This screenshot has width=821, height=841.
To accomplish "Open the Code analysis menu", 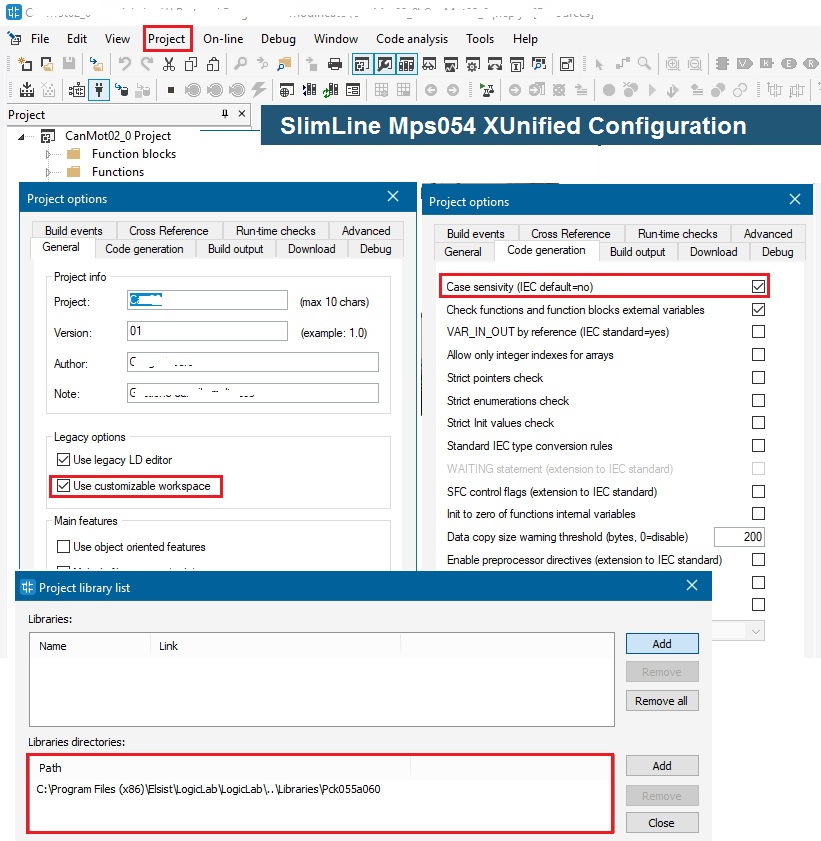I will pyautogui.click(x=412, y=39).
